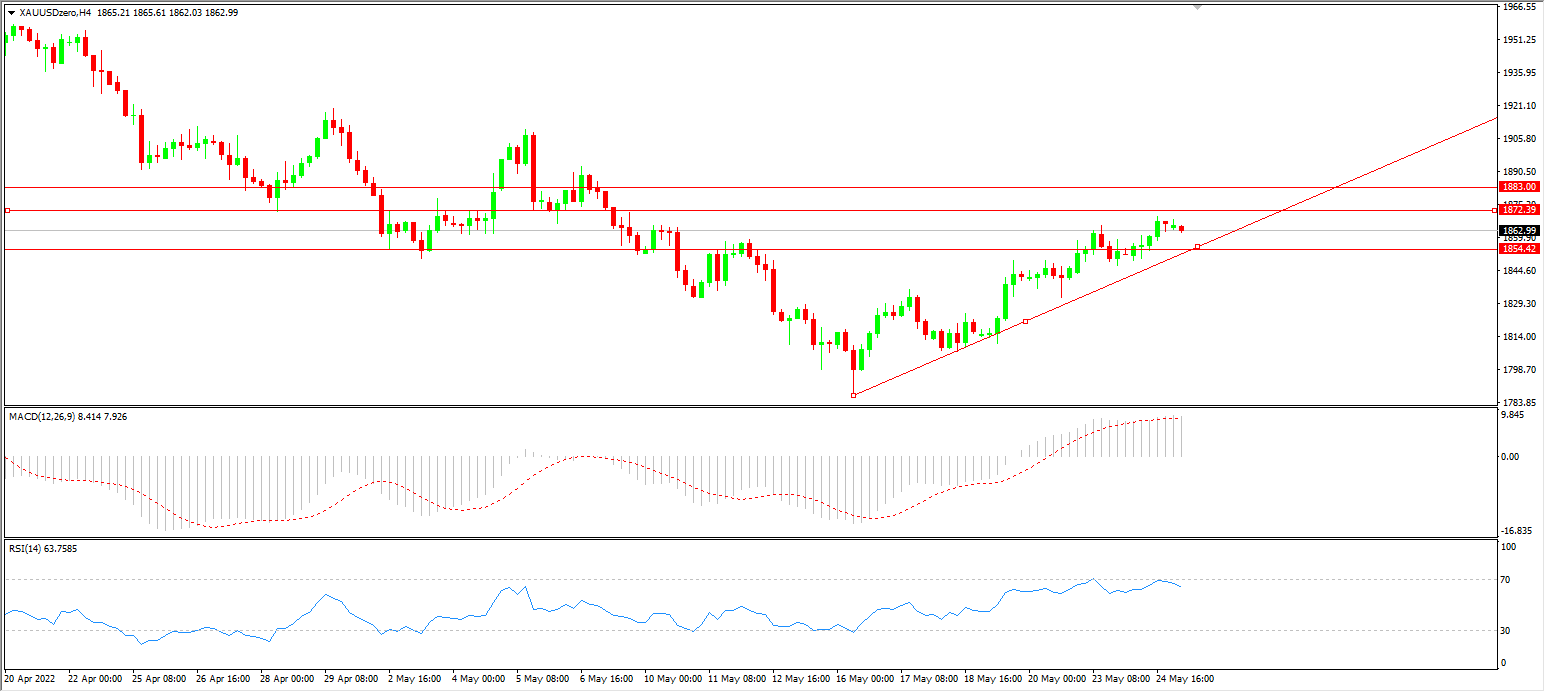The width and height of the screenshot is (1545, 692).
Task: Click the 24 May 16:00 time label
Action: (x=1184, y=678)
